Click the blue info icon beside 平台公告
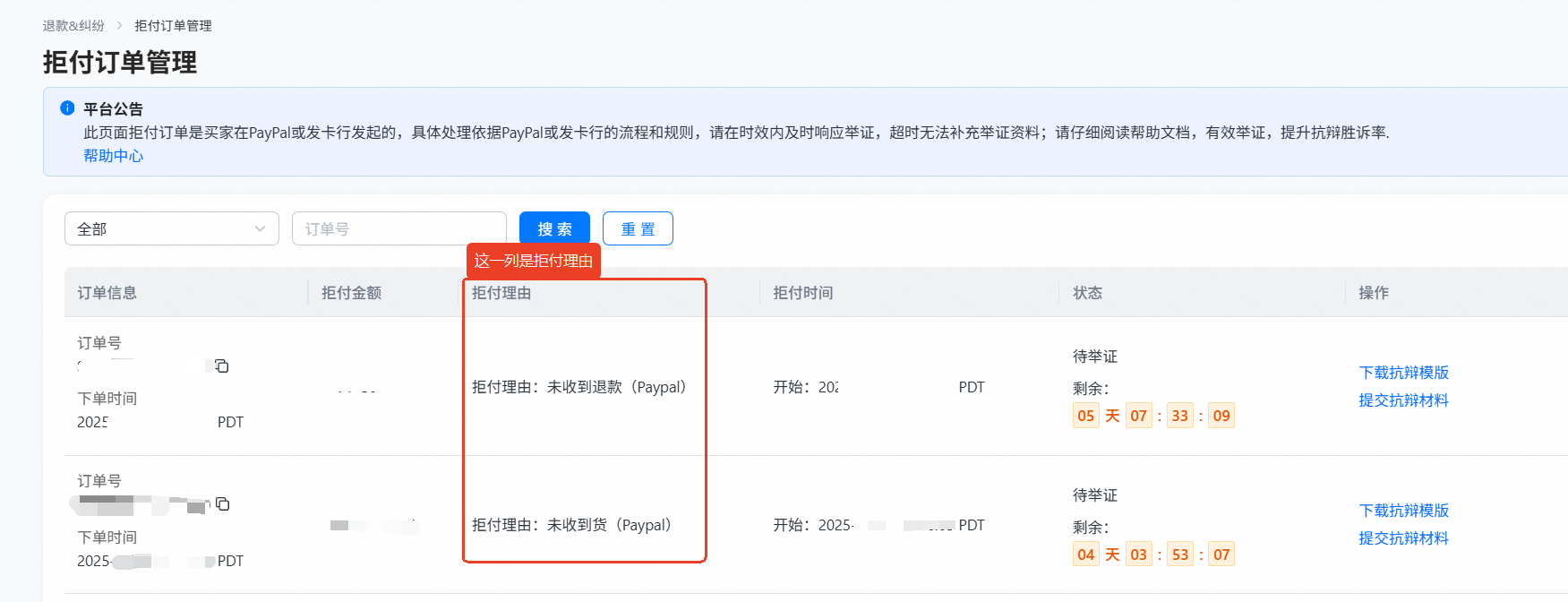The height and width of the screenshot is (602, 1568). point(67,108)
